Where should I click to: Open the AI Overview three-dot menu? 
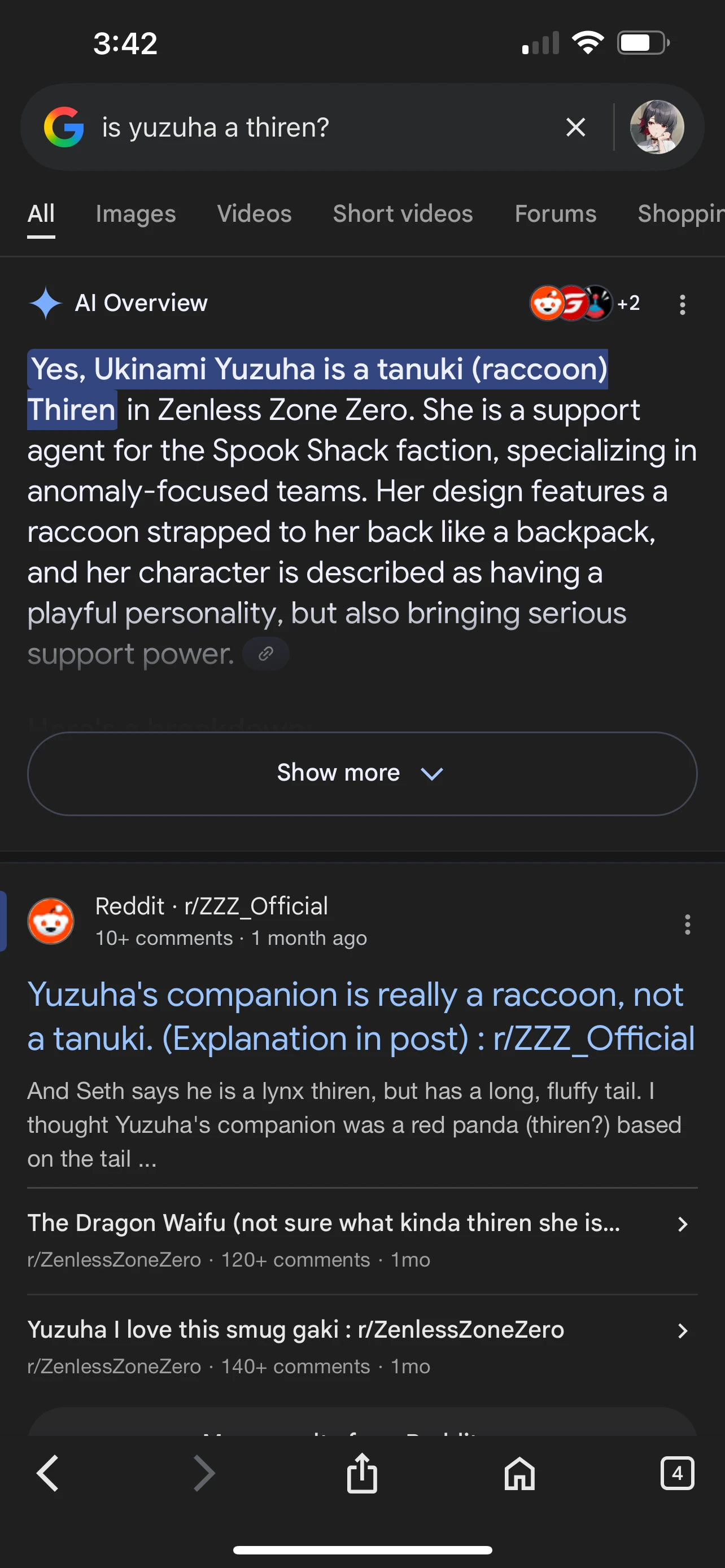(x=683, y=305)
